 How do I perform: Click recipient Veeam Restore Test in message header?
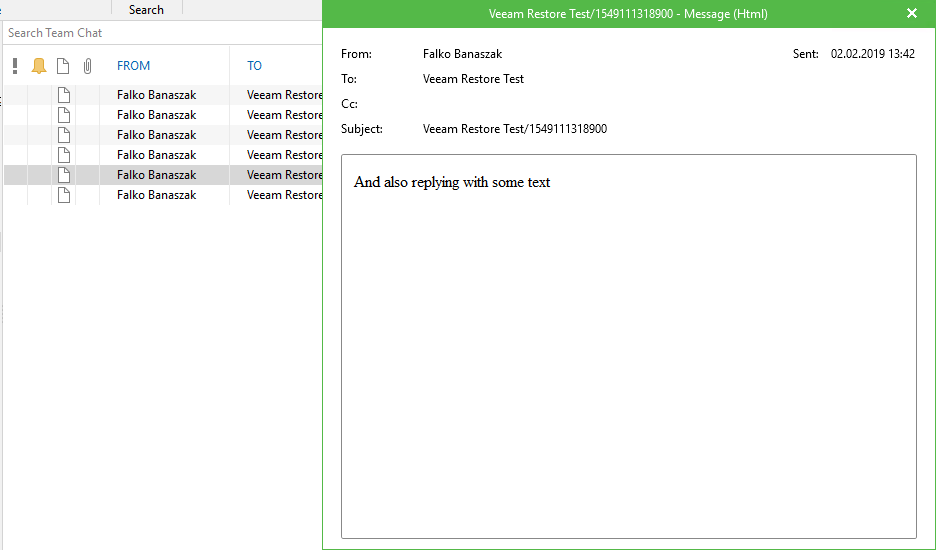click(473, 79)
